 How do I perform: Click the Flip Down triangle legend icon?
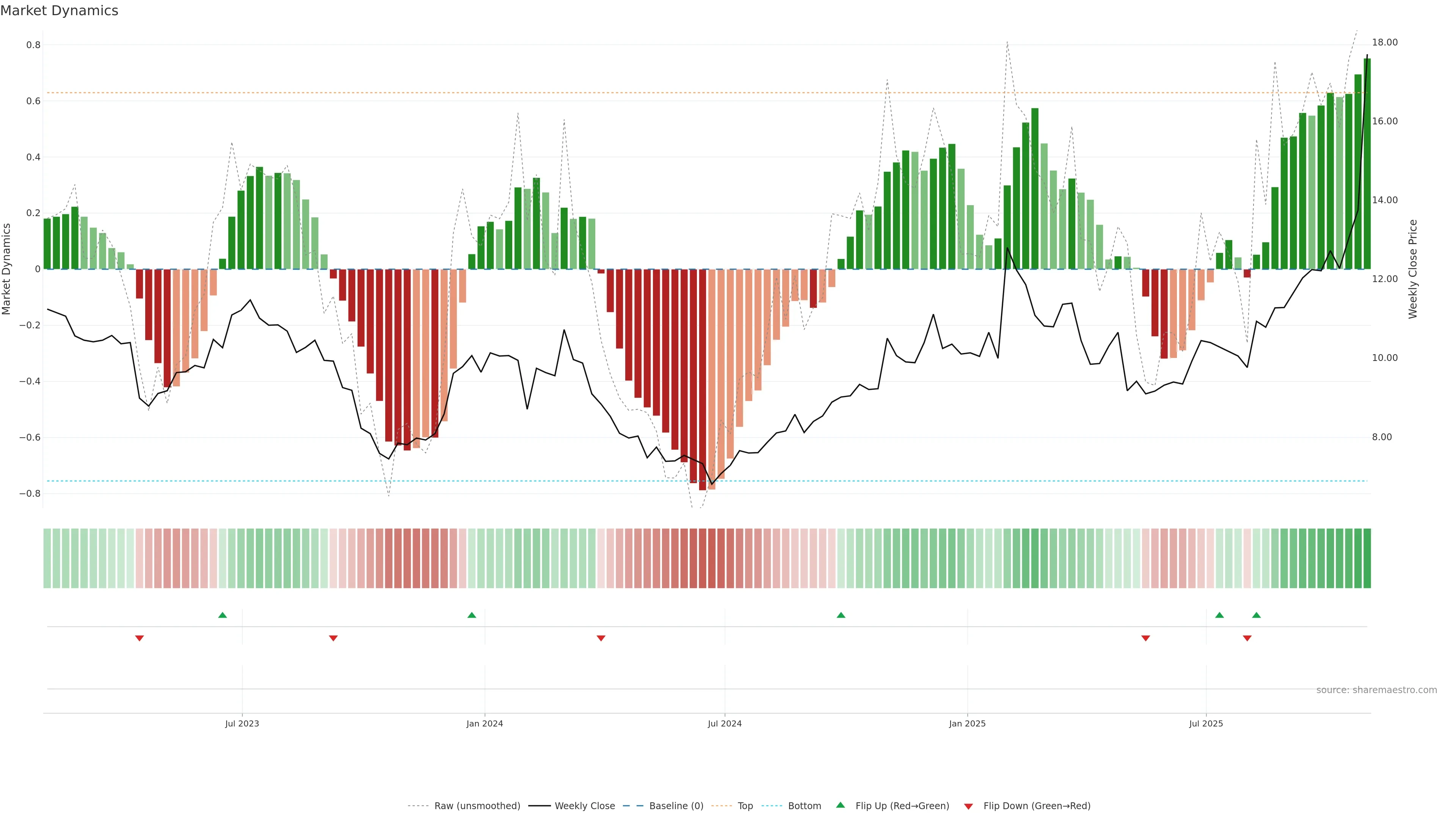[968, 806]
